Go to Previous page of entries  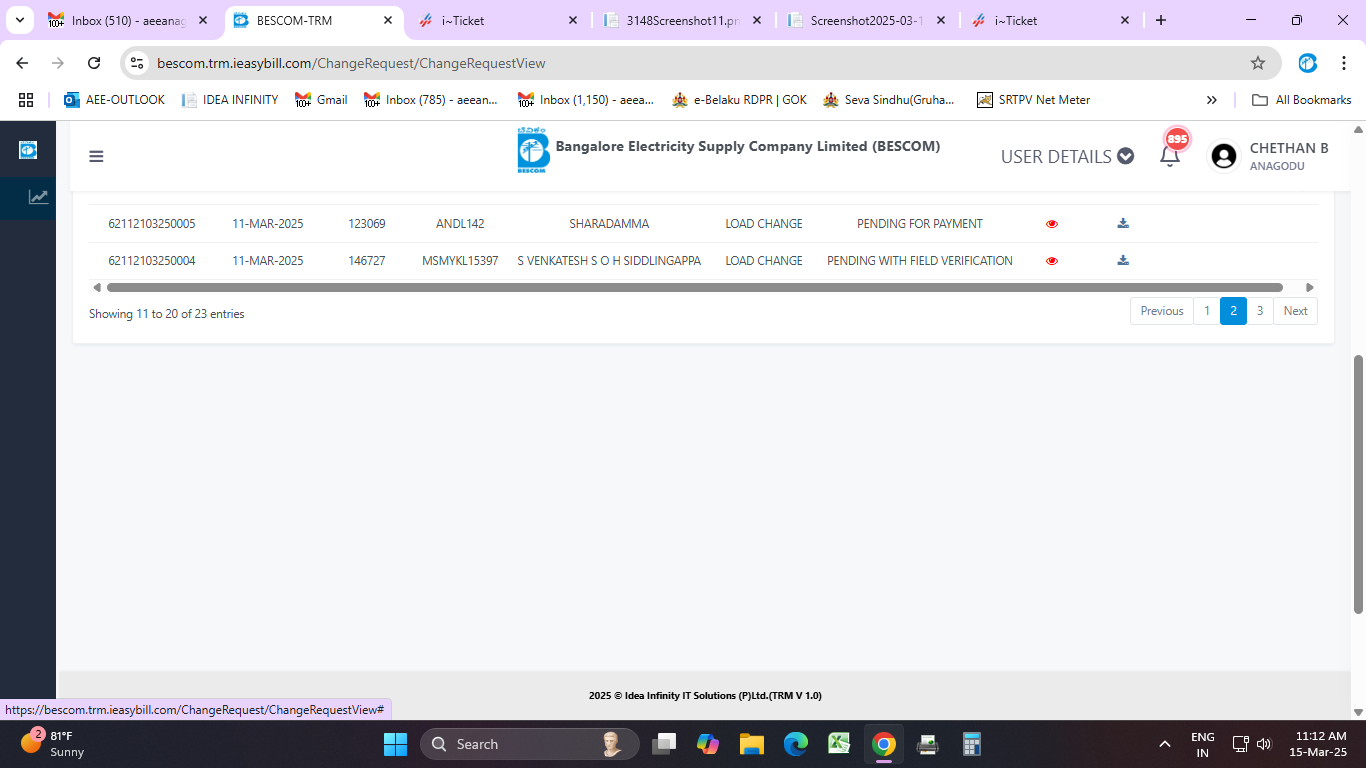click(1162, 311)
